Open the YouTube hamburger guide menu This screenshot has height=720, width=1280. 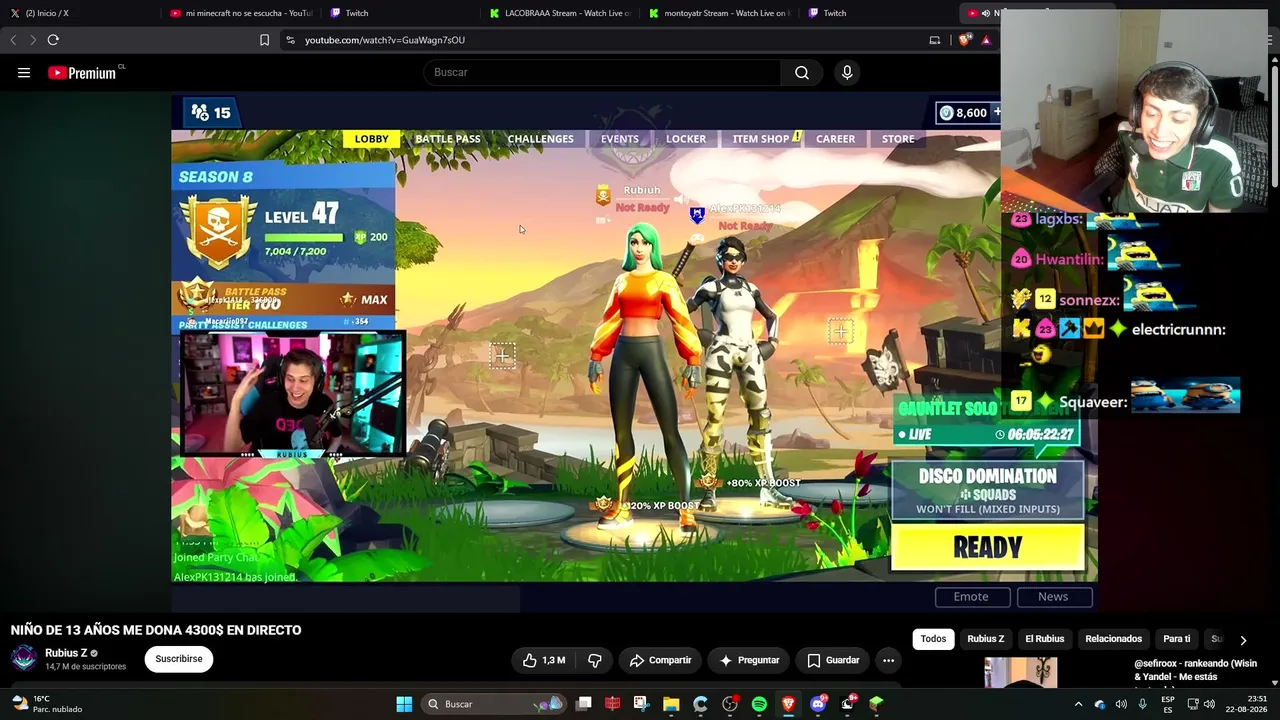click(24, 72)
